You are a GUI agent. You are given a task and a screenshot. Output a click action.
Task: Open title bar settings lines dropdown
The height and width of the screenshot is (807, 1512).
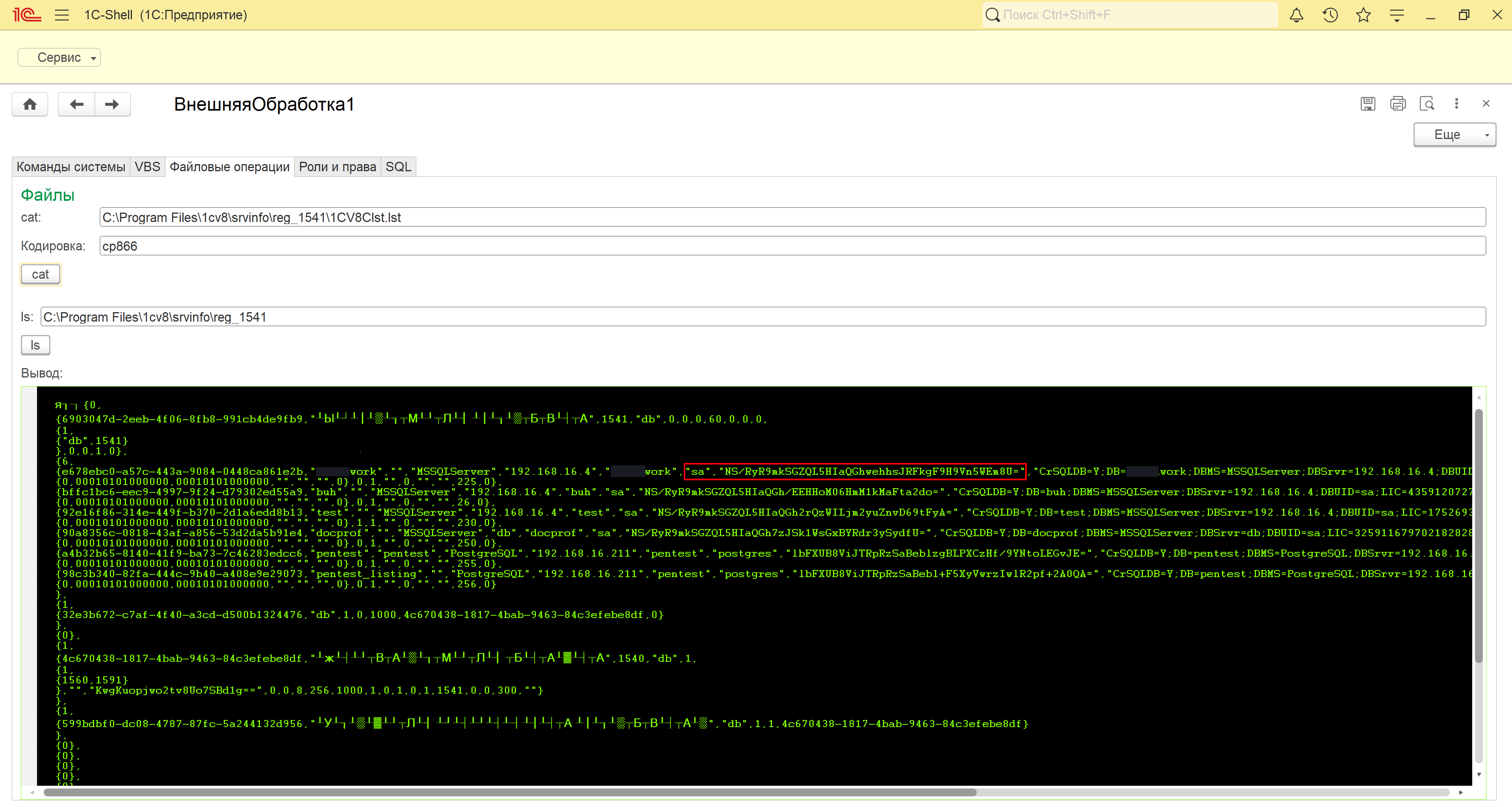(1396, 15)
